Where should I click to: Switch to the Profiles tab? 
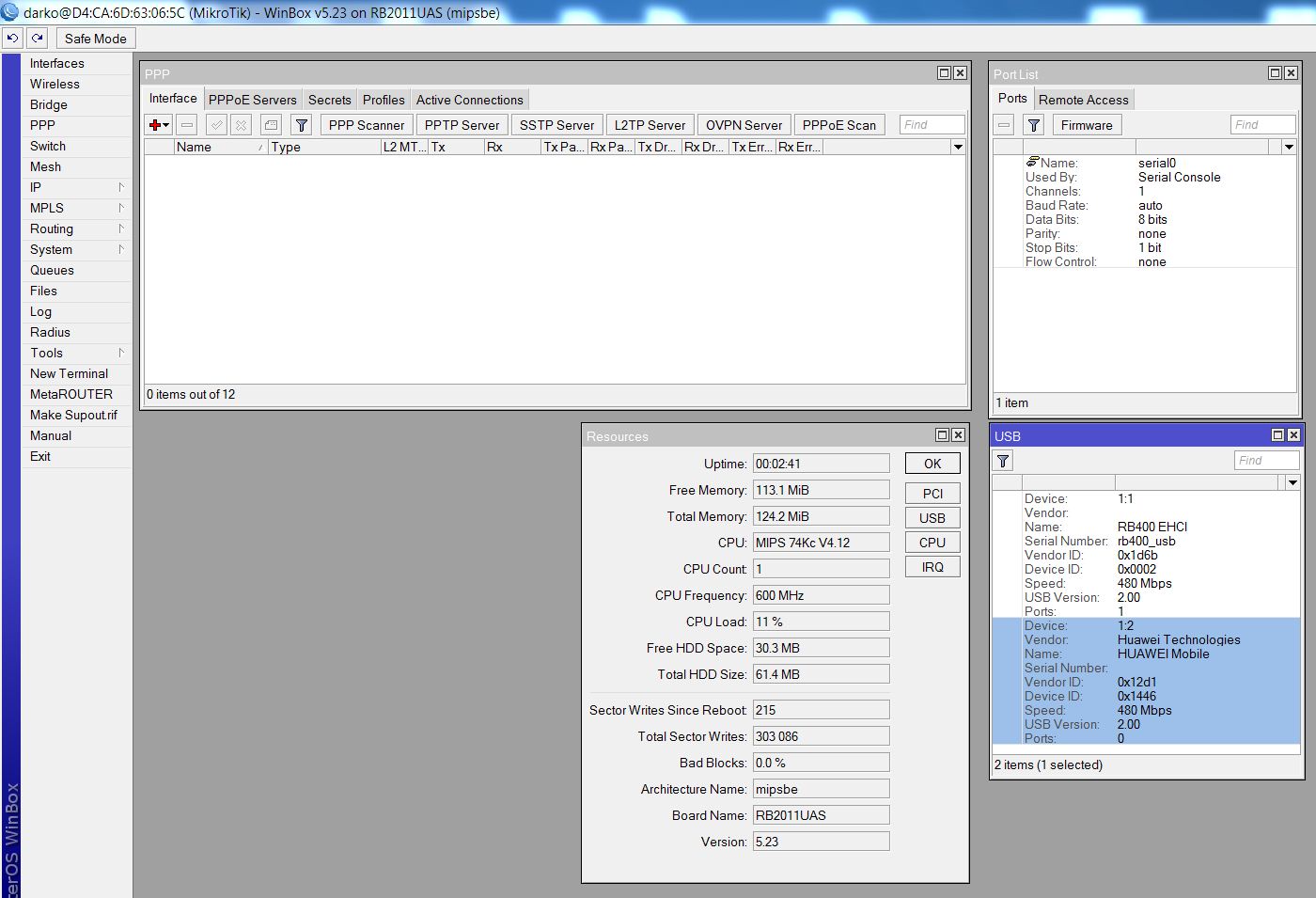click(384, 100)
